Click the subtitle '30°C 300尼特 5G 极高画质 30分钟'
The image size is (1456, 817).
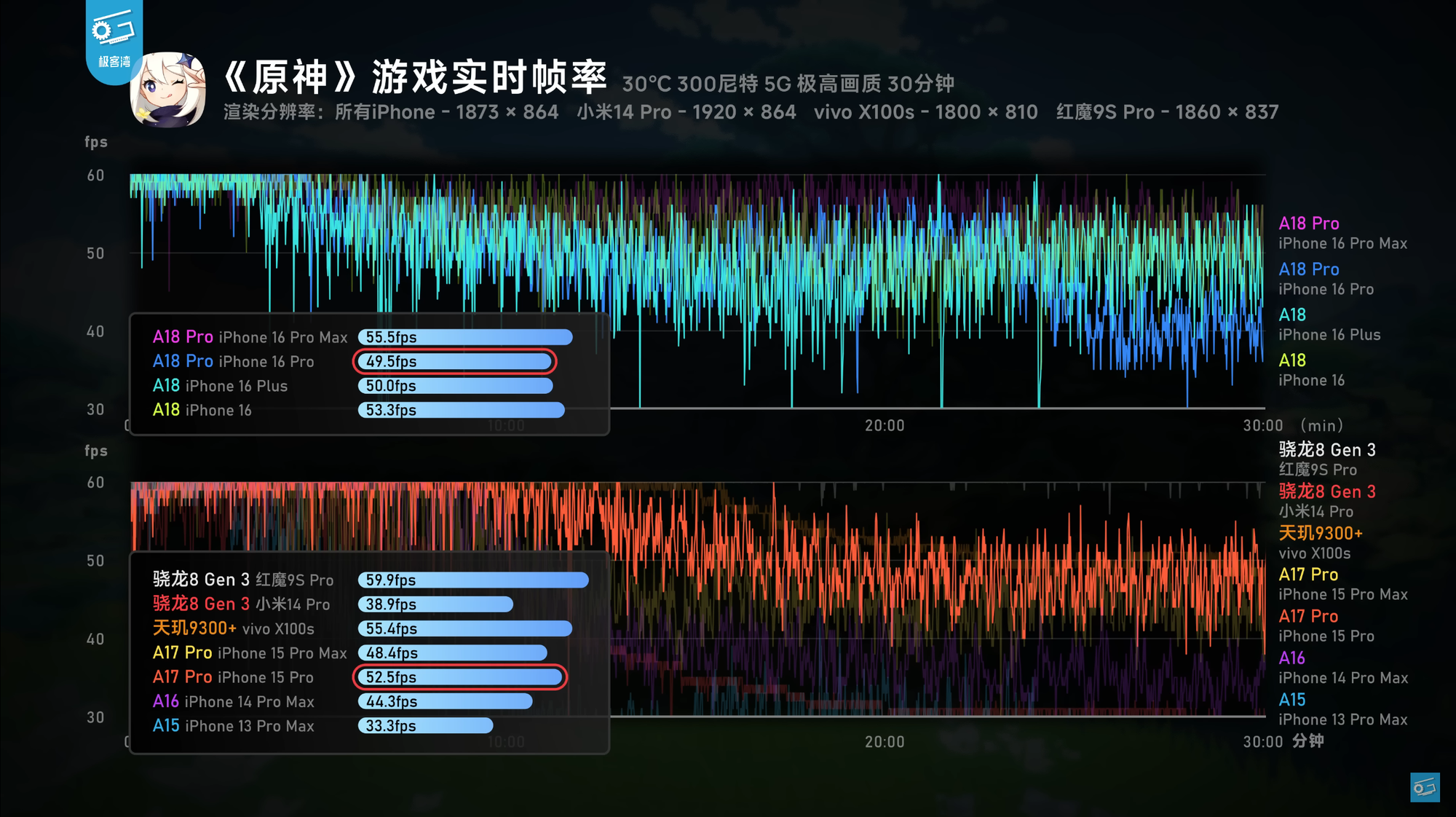[x=788, y=84]
